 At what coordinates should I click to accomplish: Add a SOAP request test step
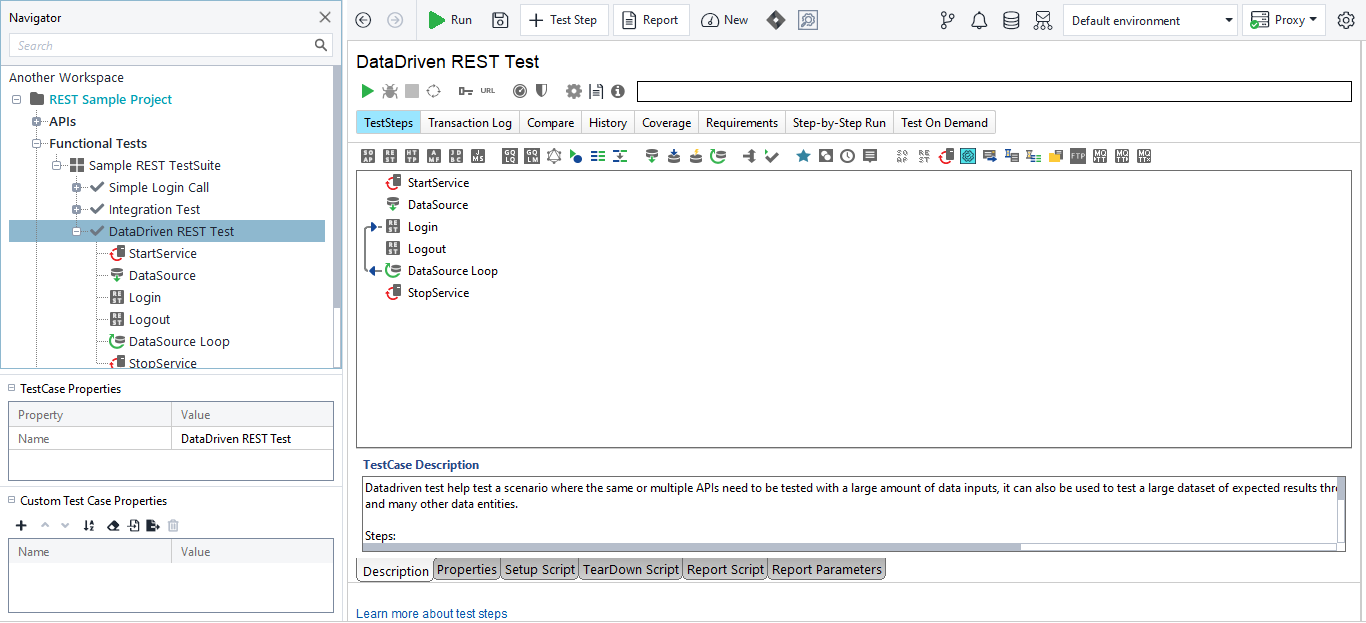click(368, 156)
